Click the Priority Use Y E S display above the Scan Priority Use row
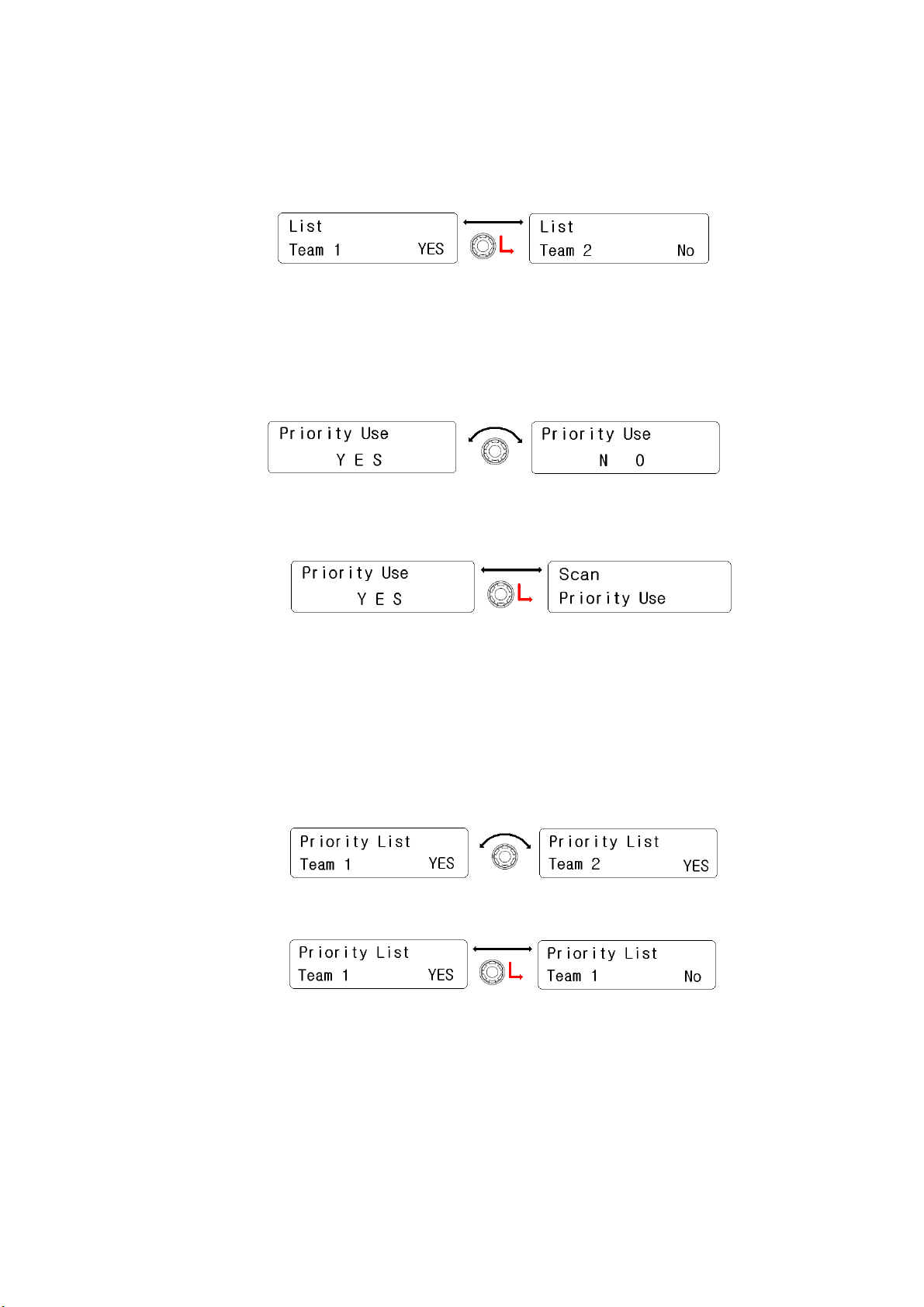Image resolution: width=924 pixels, height=1307 pixels. pyautogui.click(x=382, y=587)
